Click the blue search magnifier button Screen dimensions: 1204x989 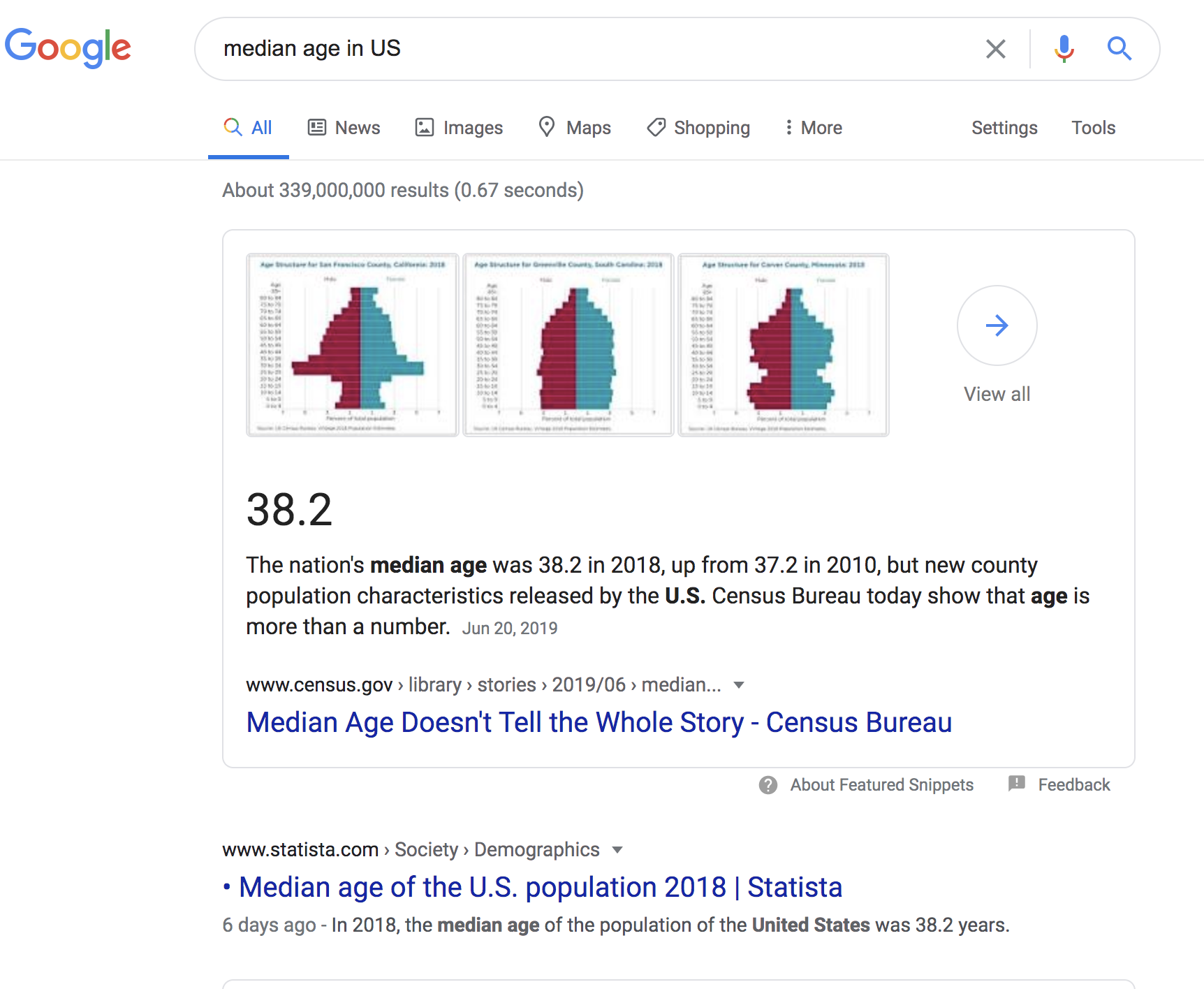point(1119,49)
